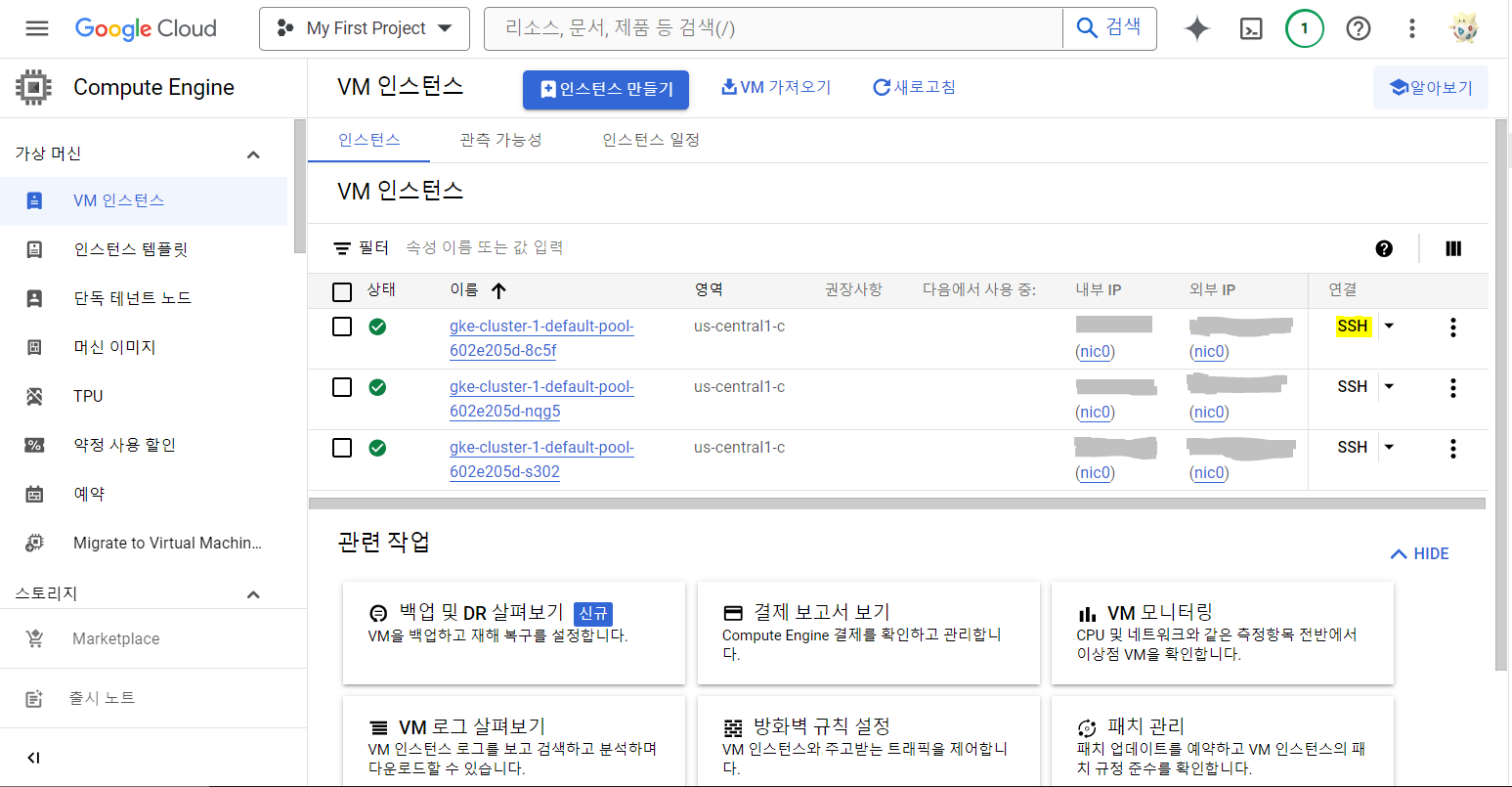This screenshot has height=787, width=1512.
Task: Click the 새로고침 refresh button
Action: tap(914, 87)
